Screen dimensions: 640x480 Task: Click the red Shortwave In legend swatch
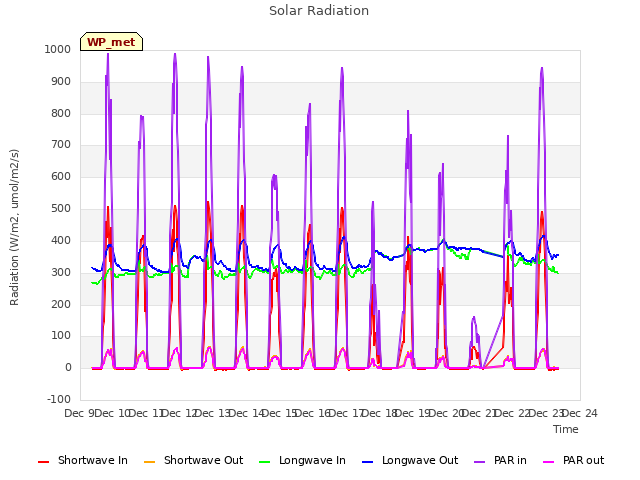pyautogui.click(x=43, y=462)
